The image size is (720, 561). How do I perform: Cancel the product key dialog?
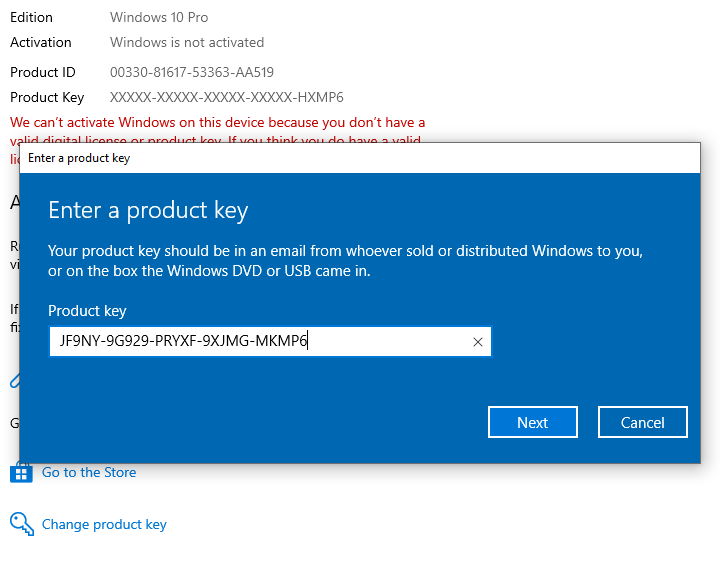(642, 422)
